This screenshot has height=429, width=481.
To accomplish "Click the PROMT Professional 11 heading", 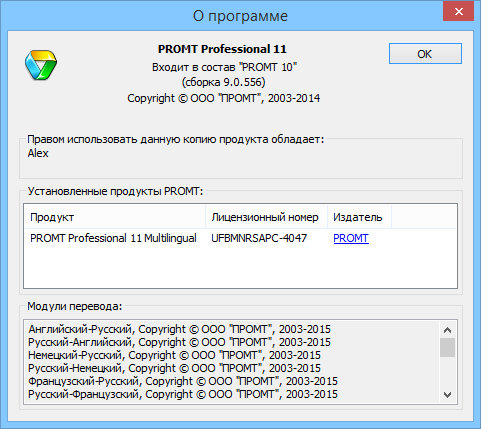I will coord(222,49).
